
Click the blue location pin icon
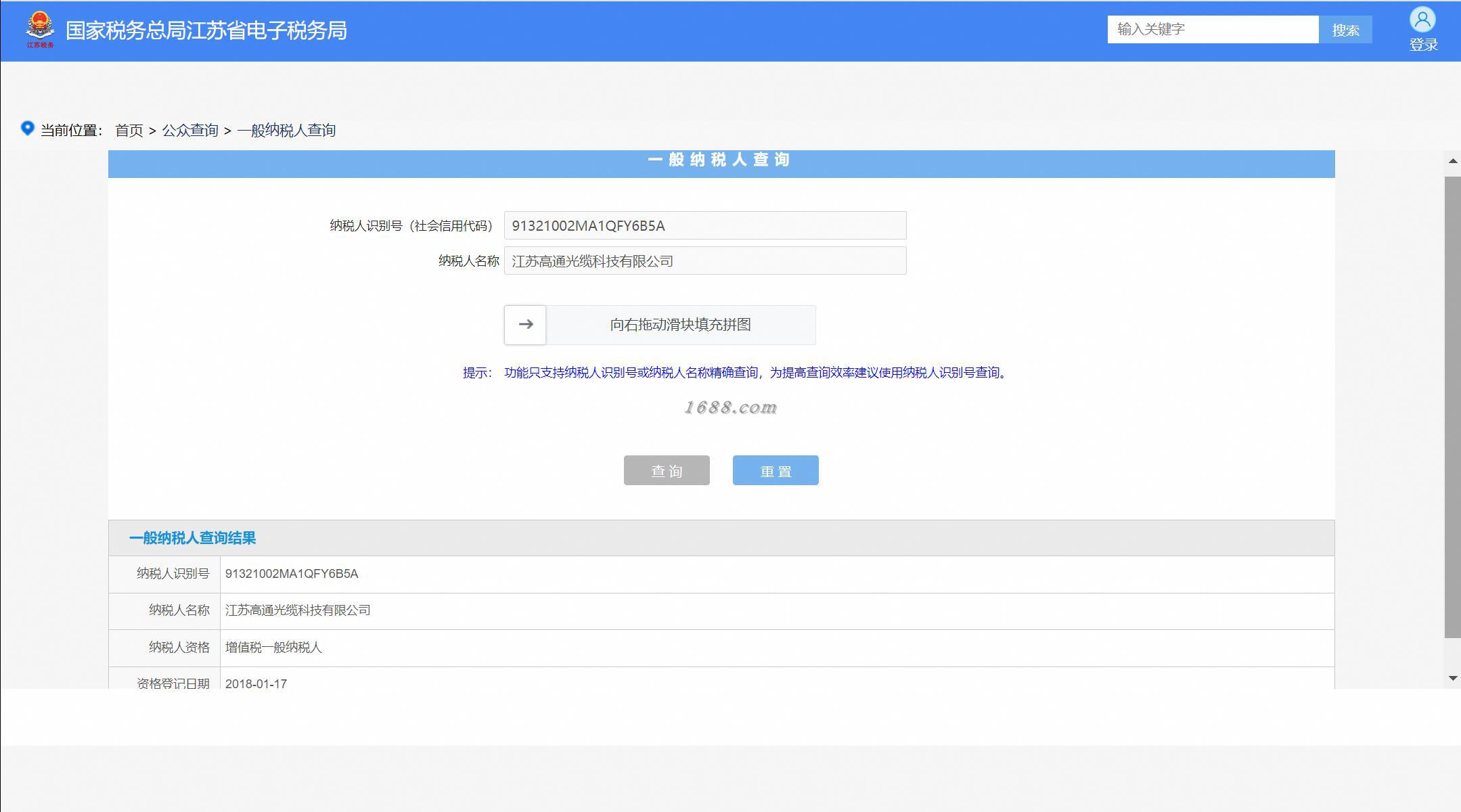(x=27, y=128)
